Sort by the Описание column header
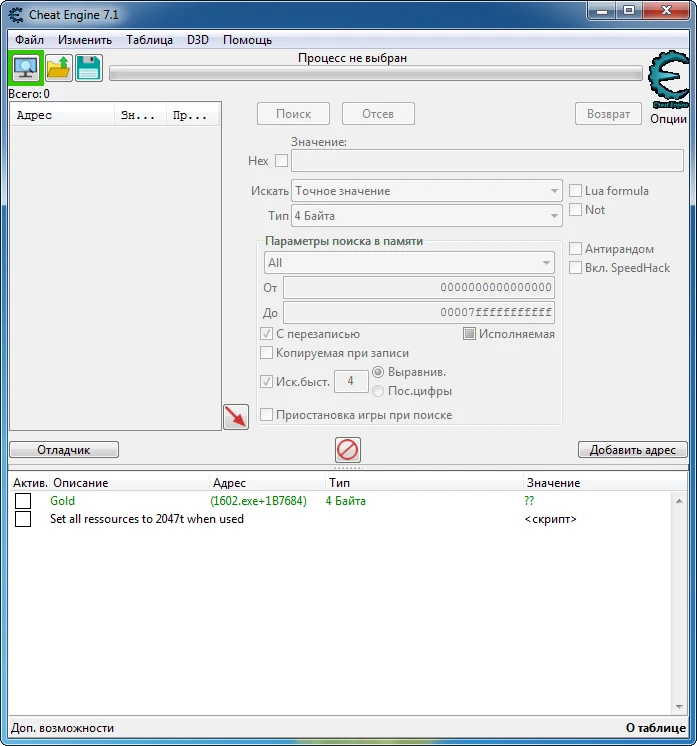This screenshot has height=746, width=697. click(129, 483)
